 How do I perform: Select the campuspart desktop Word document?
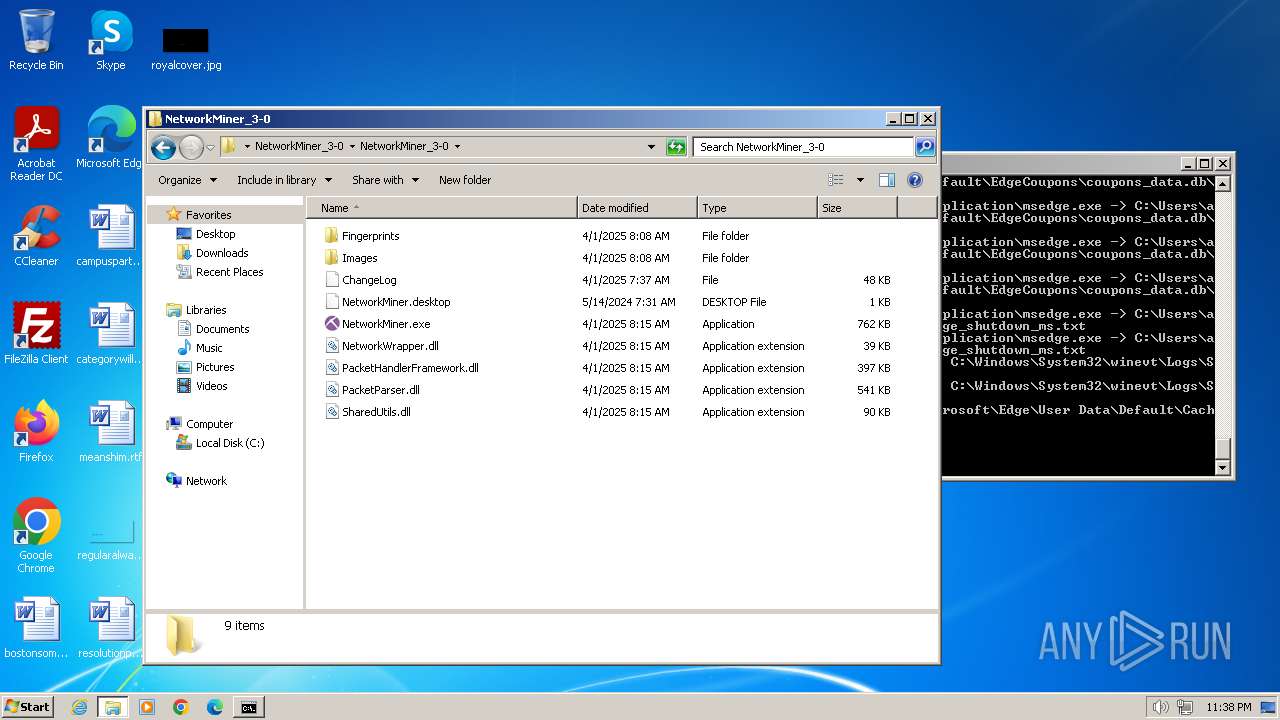(x=110, y=236)
